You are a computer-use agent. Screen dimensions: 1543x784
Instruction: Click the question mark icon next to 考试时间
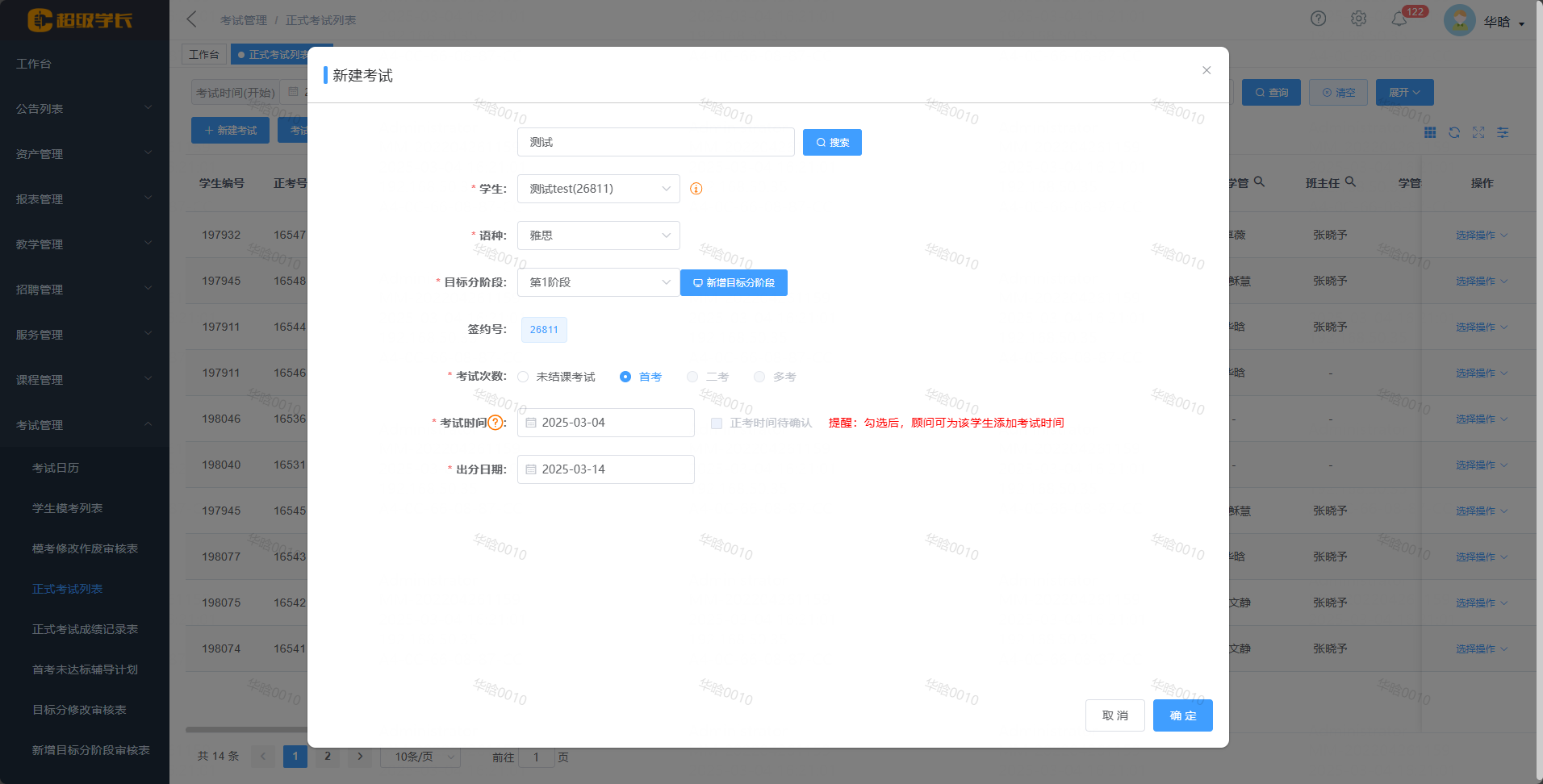[x=496, y=422]
